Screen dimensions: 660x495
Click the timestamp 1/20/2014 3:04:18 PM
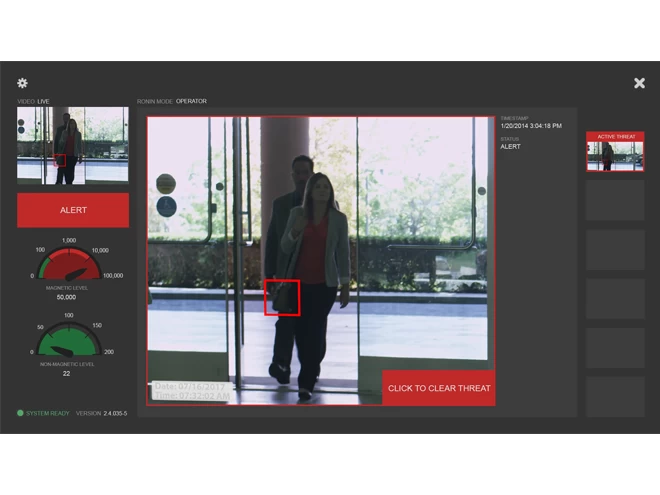[x=531, y=127]
